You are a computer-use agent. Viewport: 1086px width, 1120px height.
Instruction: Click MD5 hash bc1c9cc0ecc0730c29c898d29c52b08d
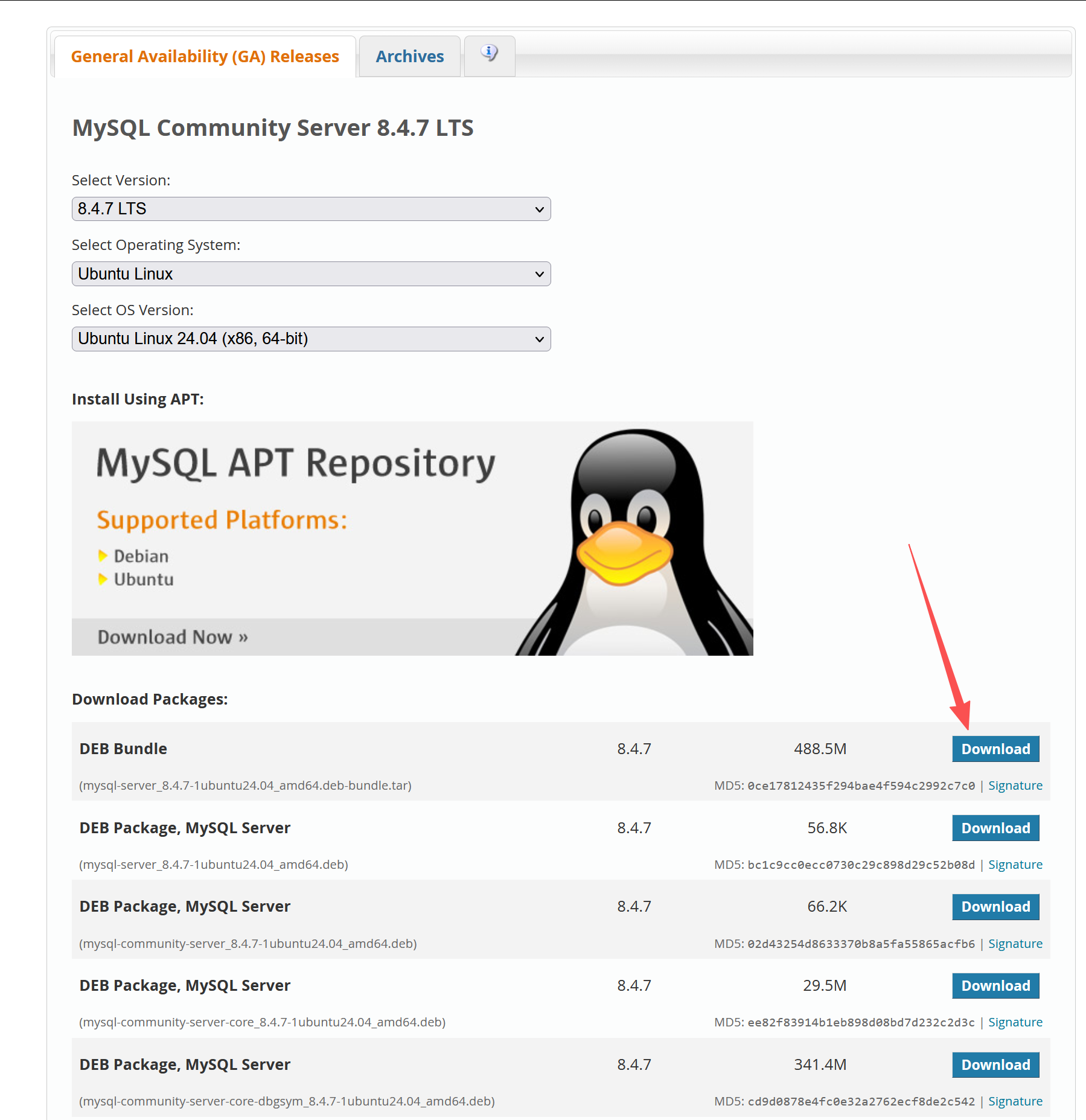coord(861,865)
